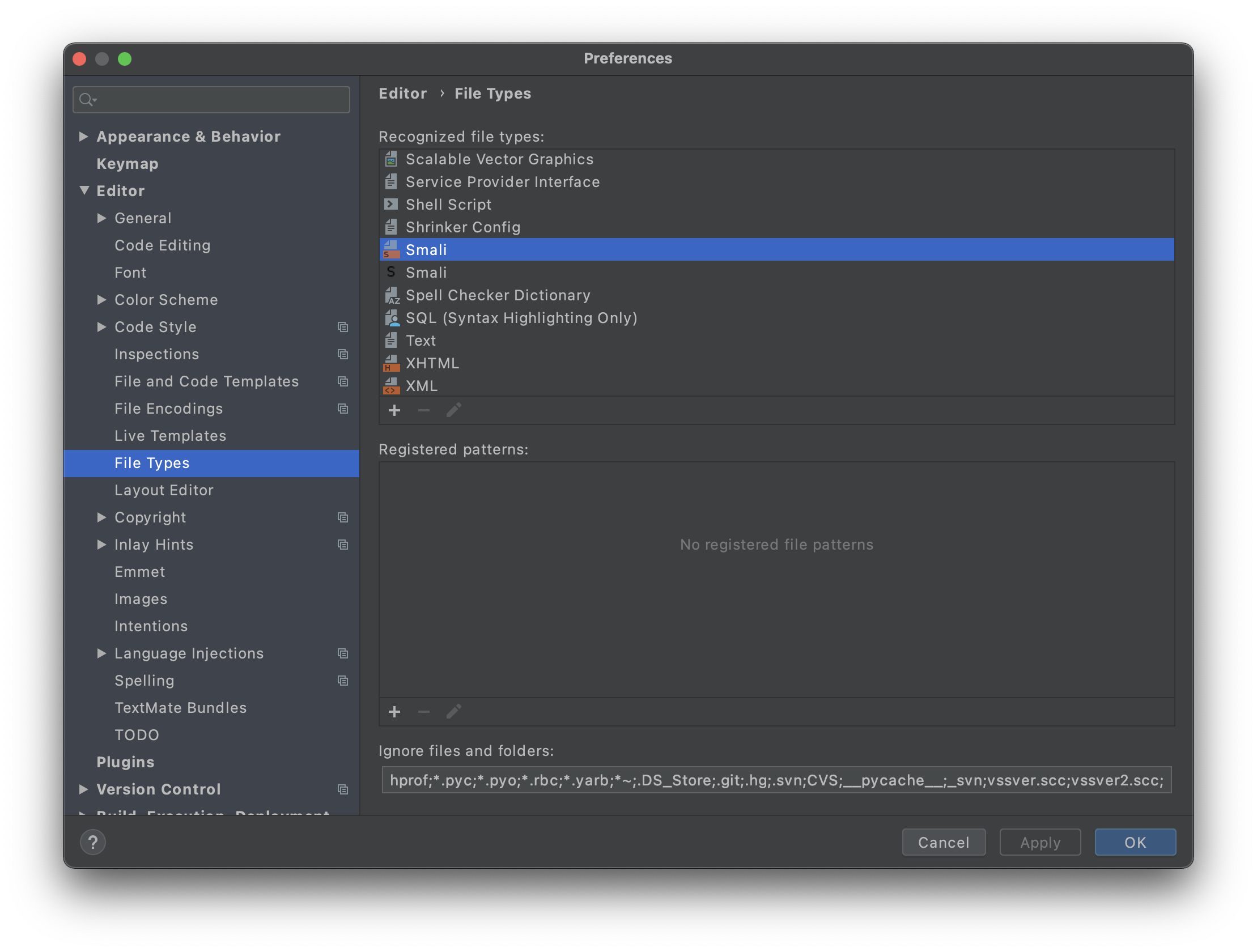This screenshot has width=1257, height=952.
Task: Open the Layout Editor settings
Action: 164,491
